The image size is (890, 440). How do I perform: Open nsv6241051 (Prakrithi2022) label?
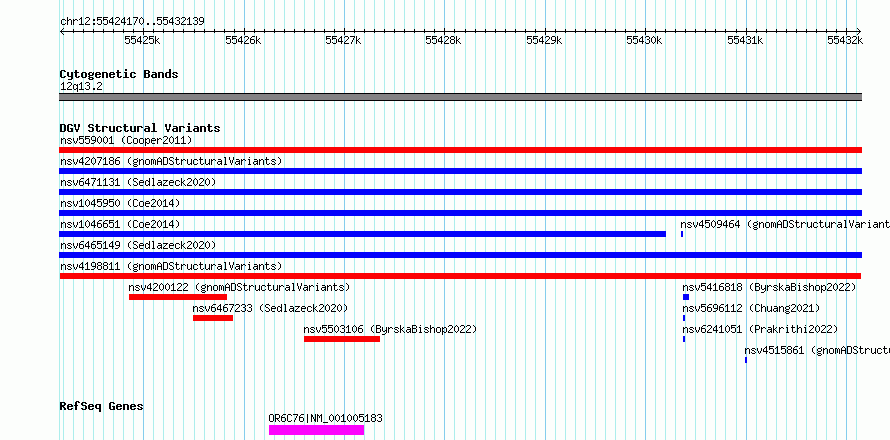[760, 329]
